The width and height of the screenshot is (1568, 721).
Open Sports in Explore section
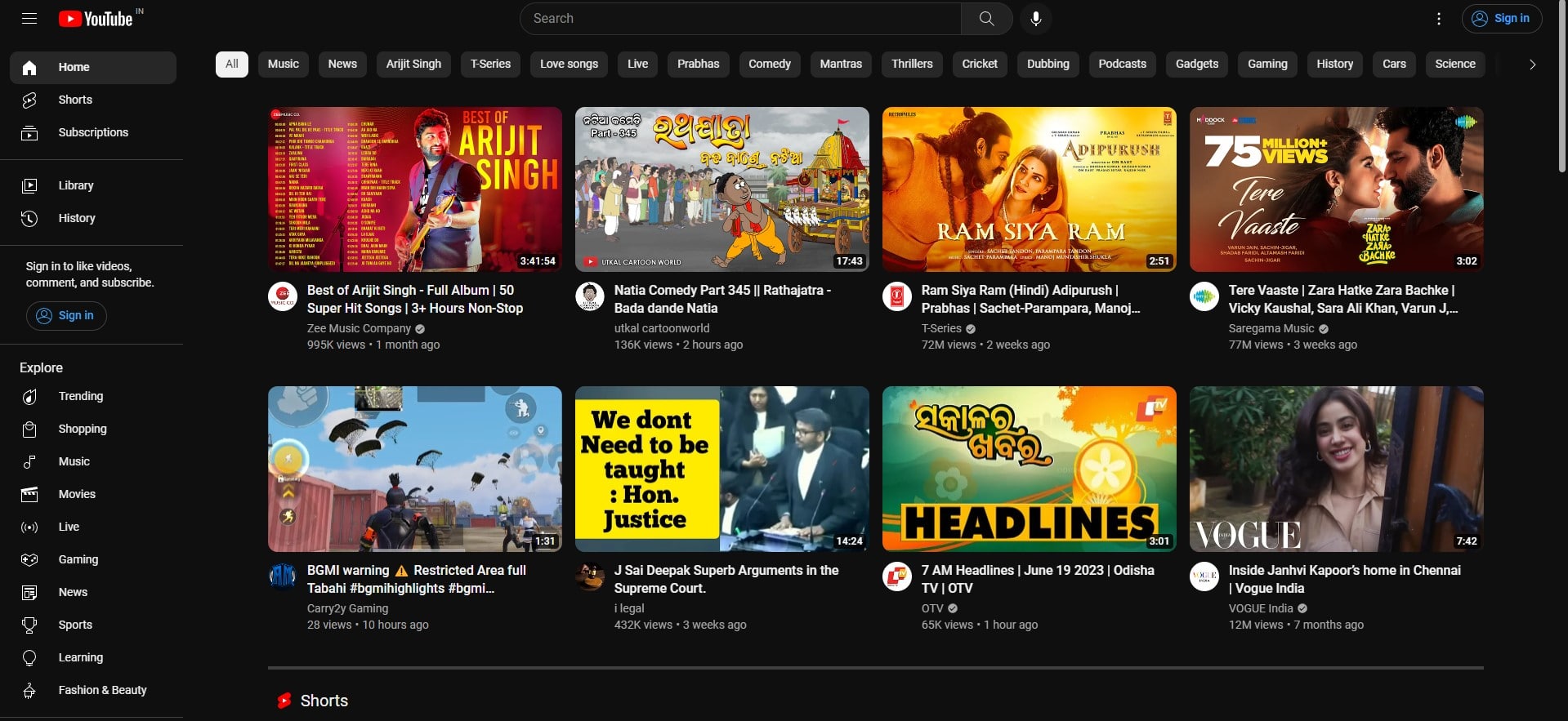pos(93,625)
